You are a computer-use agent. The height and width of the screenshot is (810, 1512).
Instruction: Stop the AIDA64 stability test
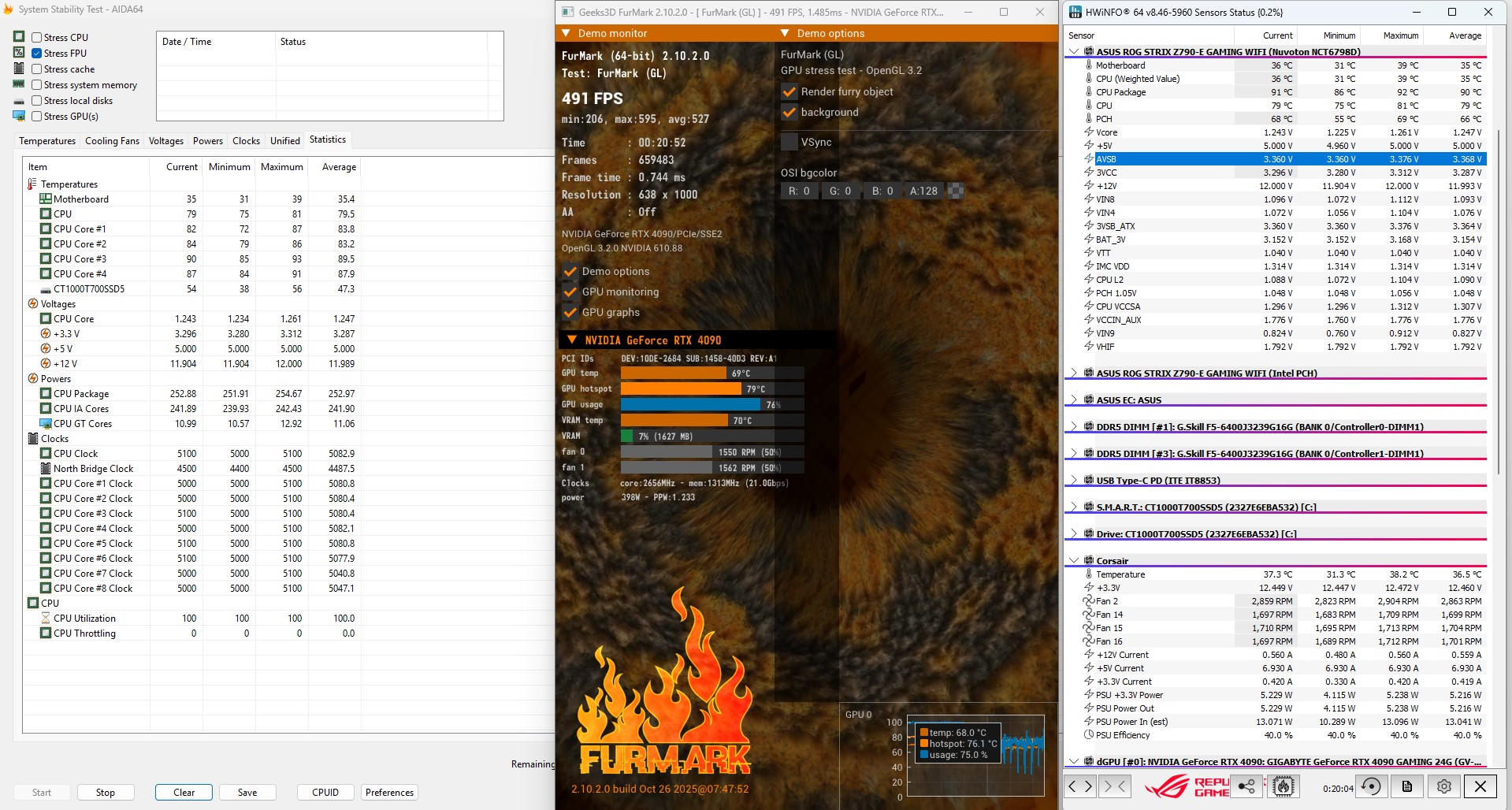click(105, 793)
